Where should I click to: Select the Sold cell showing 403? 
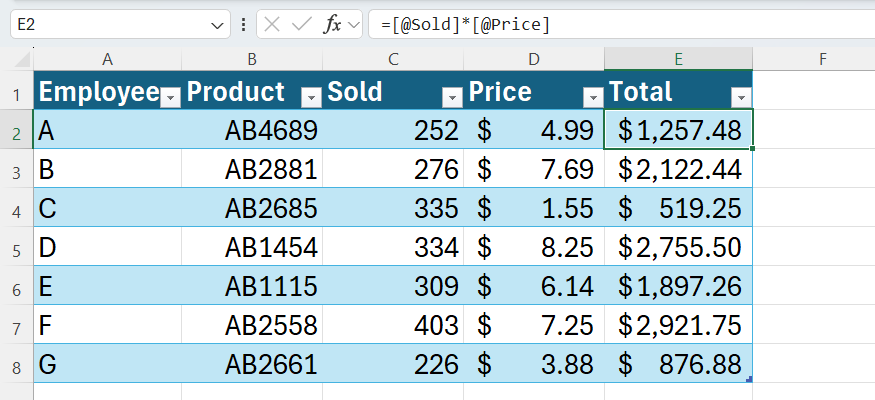393,325
